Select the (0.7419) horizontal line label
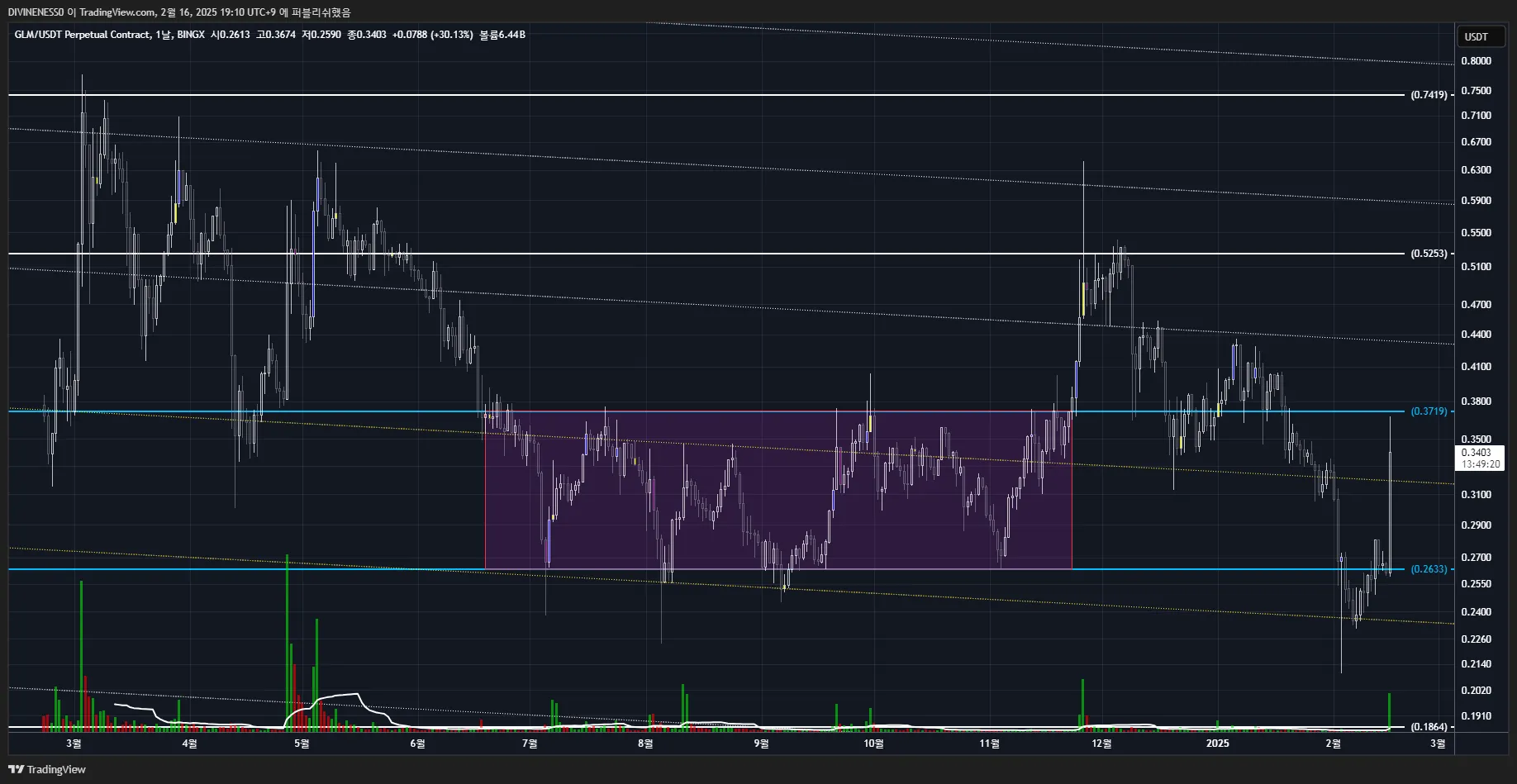The image size is (1517, 784). 1429,95
